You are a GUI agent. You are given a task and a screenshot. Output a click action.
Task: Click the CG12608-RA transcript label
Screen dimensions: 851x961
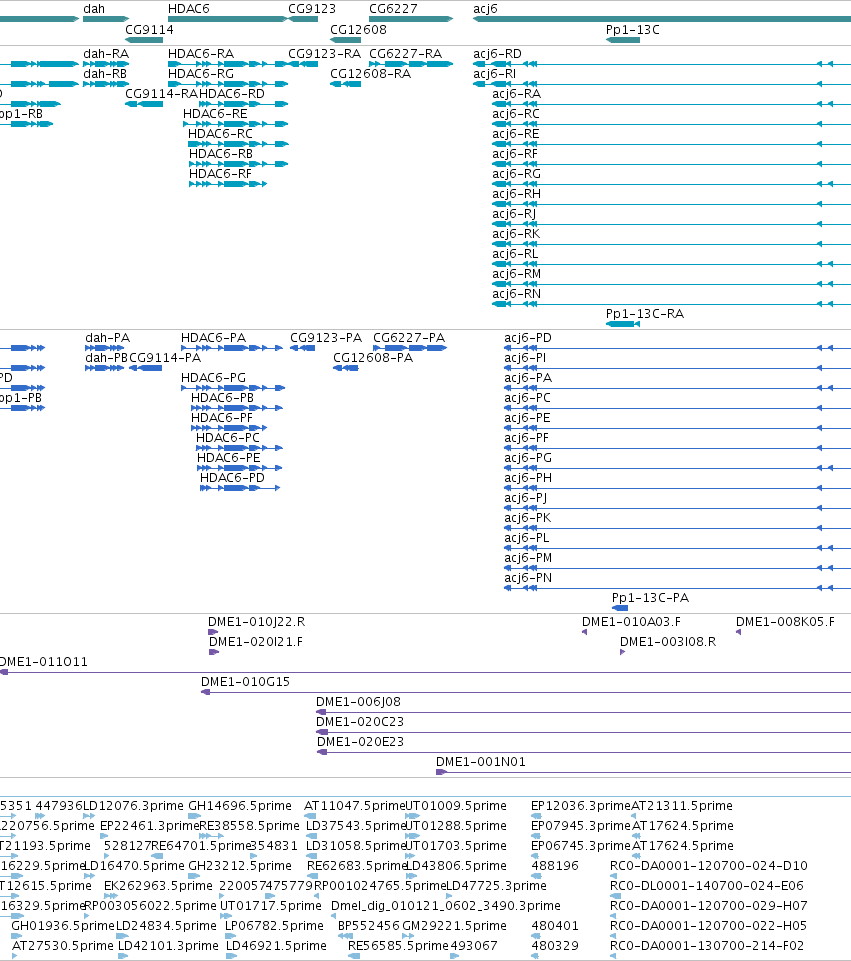[x=371, y=74]
